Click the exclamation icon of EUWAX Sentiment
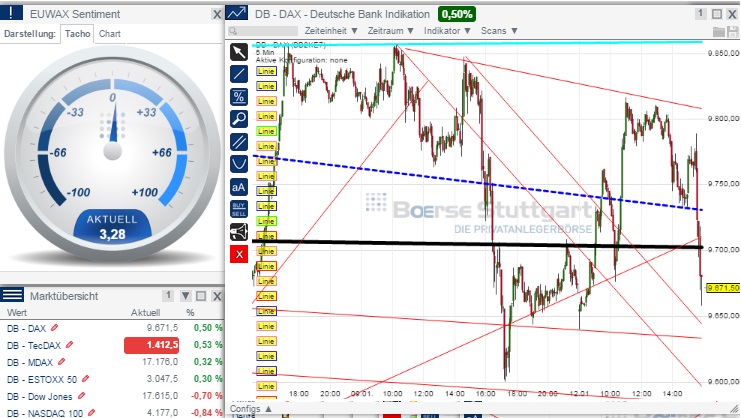 pyautogui.click(x=11, y=13)
